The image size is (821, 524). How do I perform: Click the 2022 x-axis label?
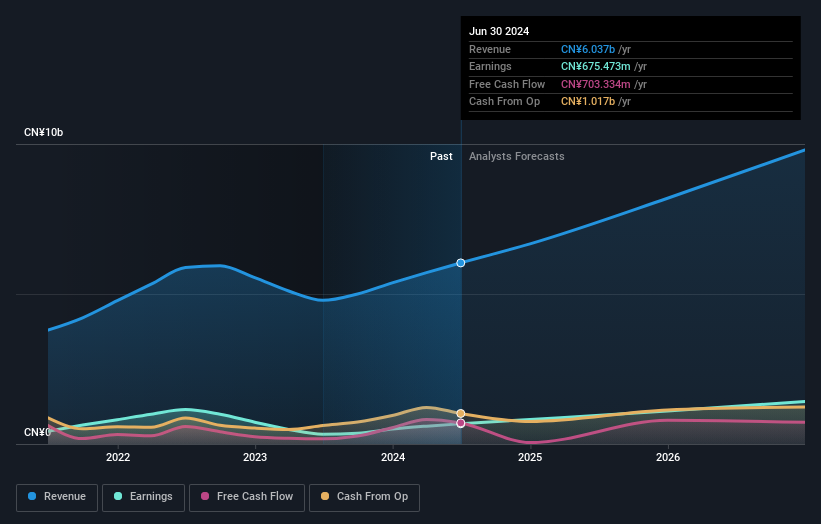coord(118,457)
